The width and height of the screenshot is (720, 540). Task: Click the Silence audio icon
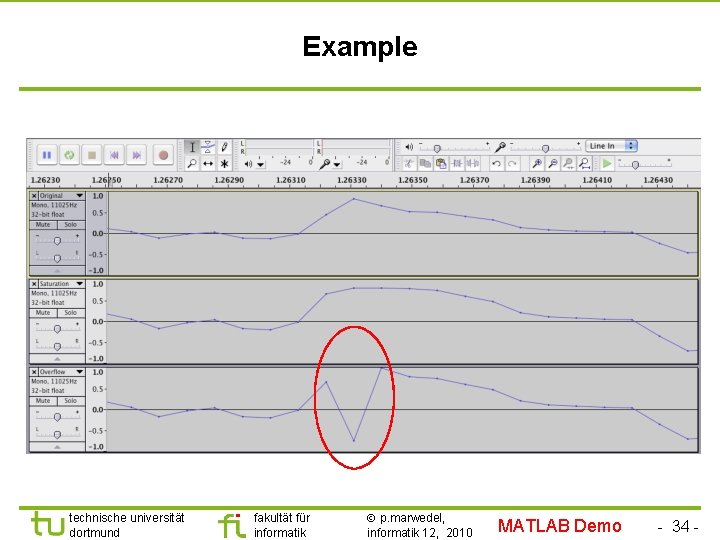click(x=472, y=163)
